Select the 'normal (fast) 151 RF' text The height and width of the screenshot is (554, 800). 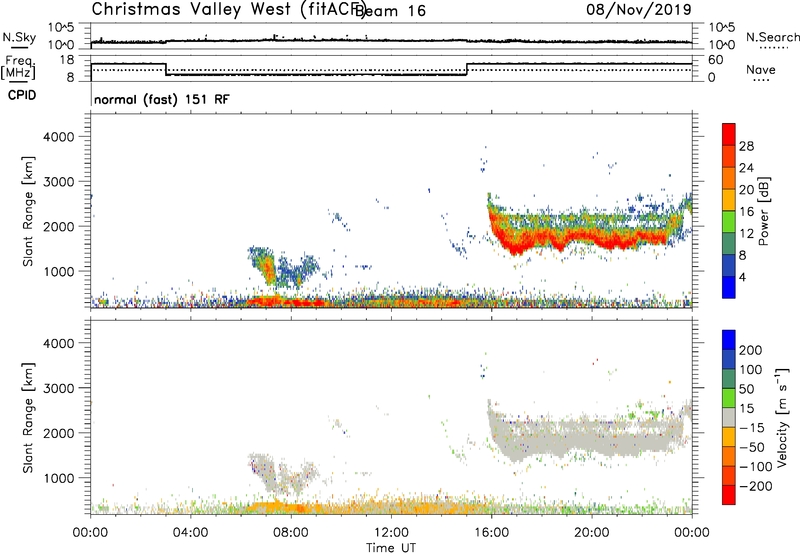click(x=162, y=99)
